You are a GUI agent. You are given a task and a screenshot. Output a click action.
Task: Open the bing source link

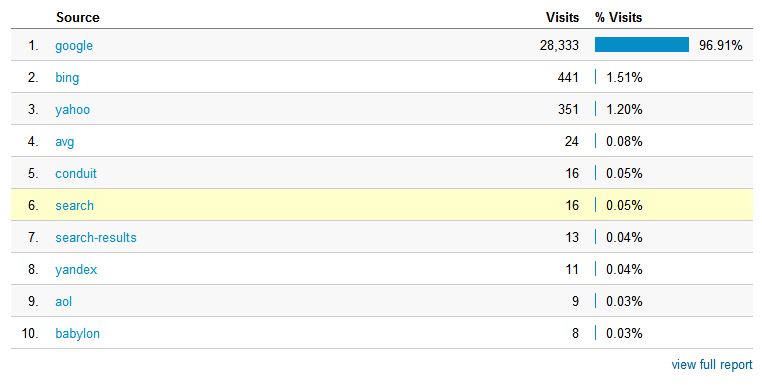tap(67, 78)
